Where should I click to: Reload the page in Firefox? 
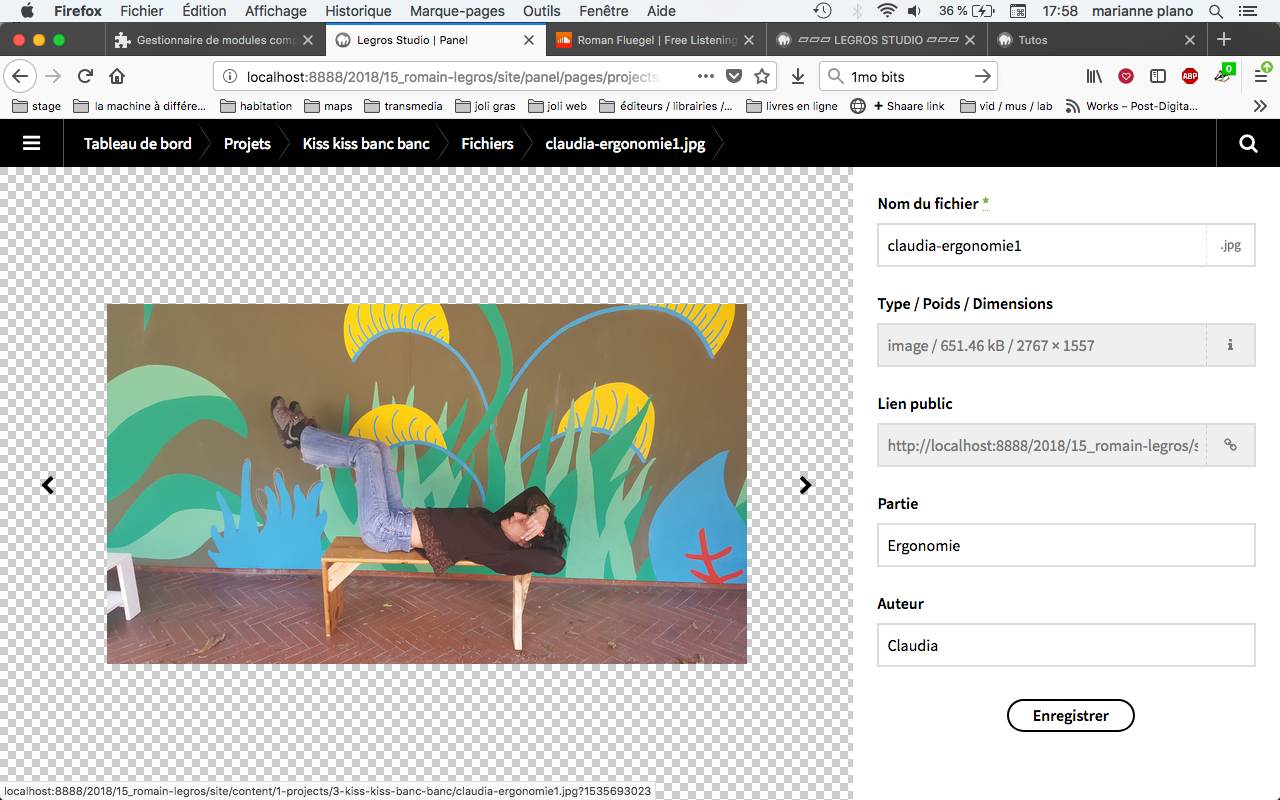(85, 77)
